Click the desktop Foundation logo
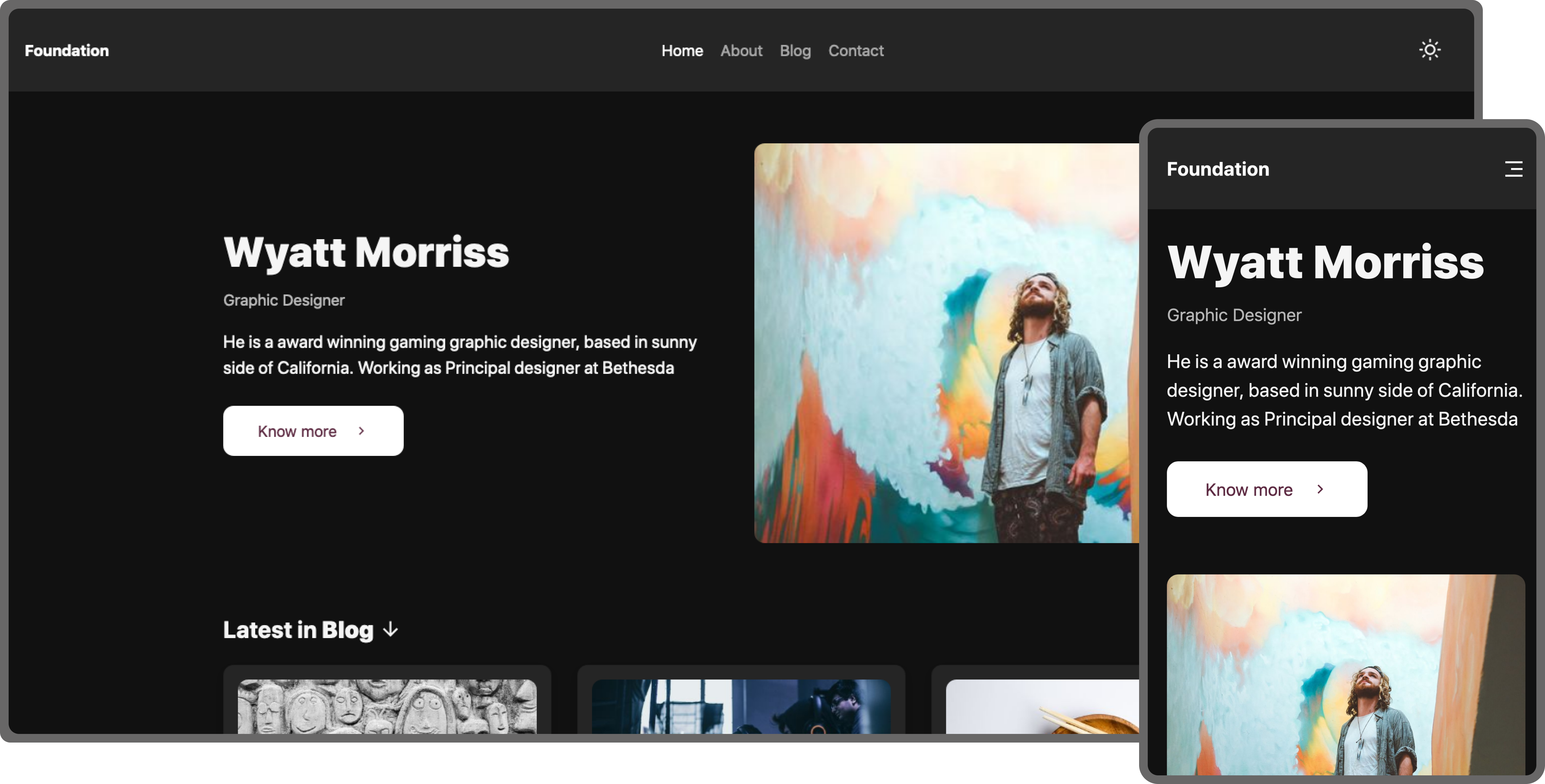Screen dimensions: 1545x784 tap(66, 51)
